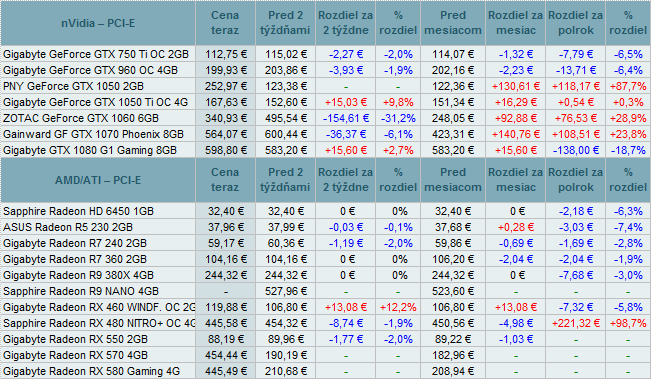Click the 340,93 € current price cell
Viewport: 651px width, 379px height.
[225, 118]
